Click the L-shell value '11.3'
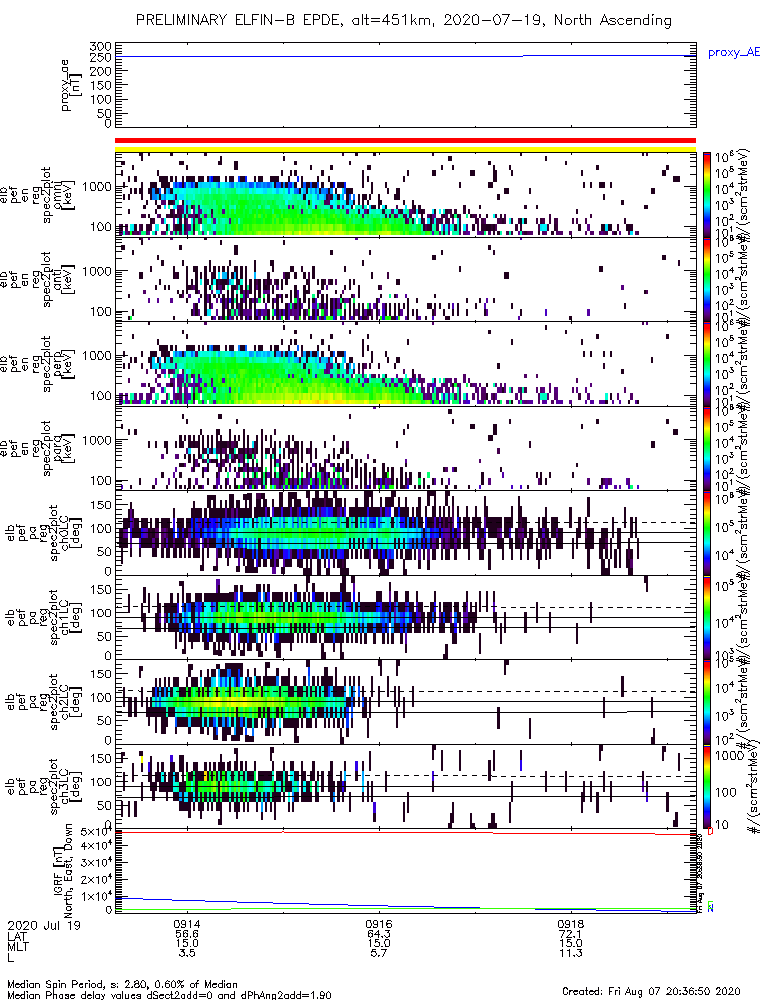Screen dimensions: 775x1000 coord(570,953)
